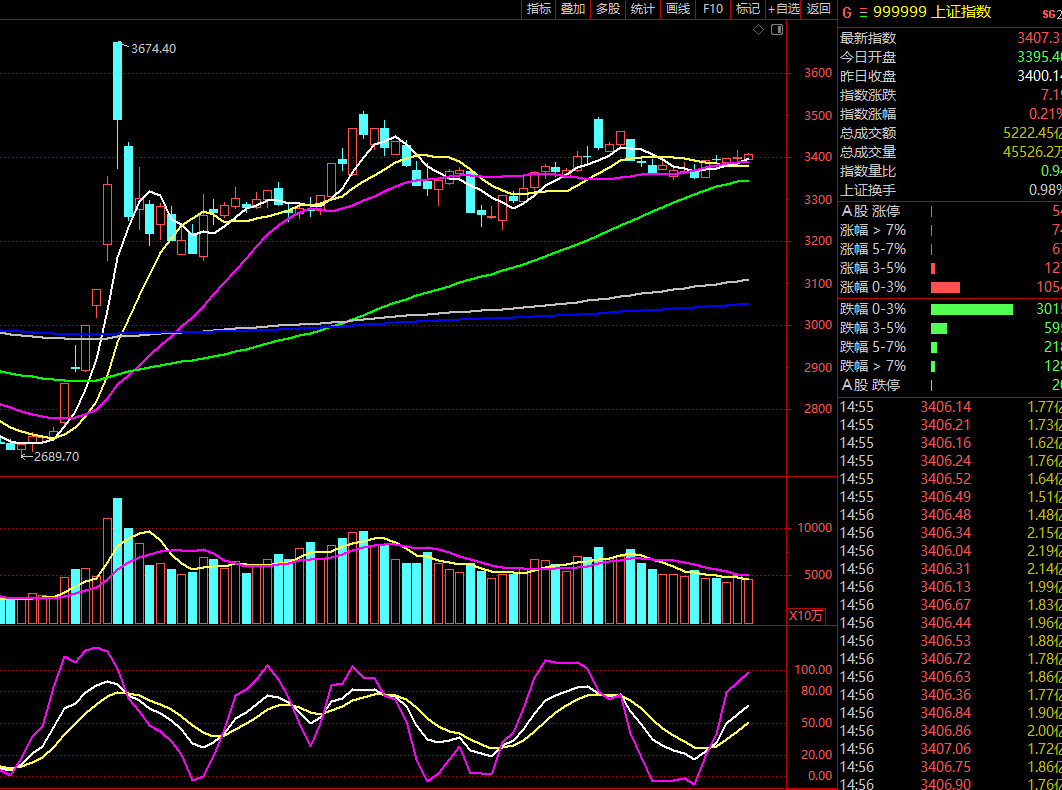Click the diamond icon above the chart
This screenshot has height=790, width=1062.
click(x=759, y=30)
